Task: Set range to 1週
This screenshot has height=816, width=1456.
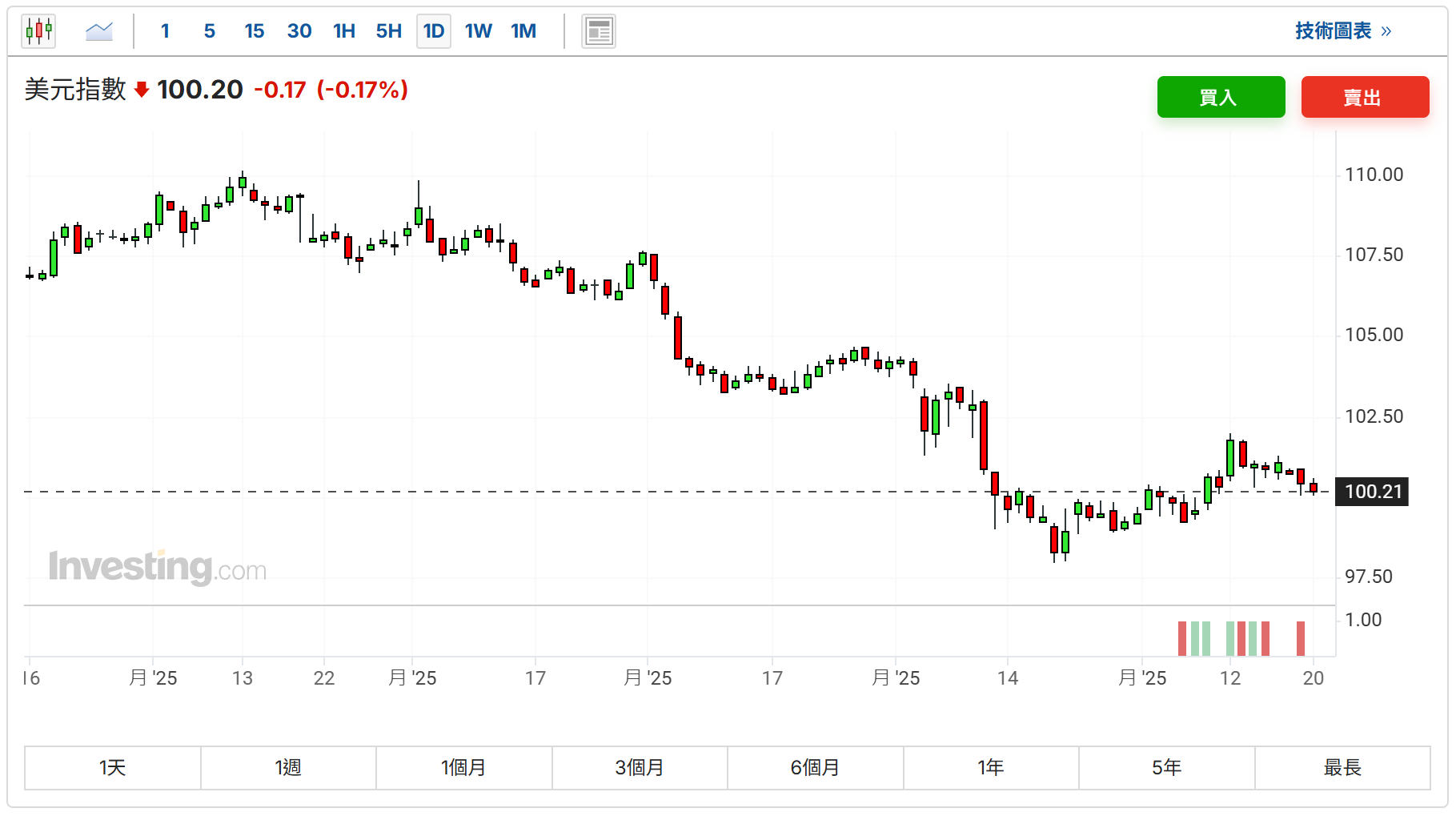Action: (x=288, y=768)
